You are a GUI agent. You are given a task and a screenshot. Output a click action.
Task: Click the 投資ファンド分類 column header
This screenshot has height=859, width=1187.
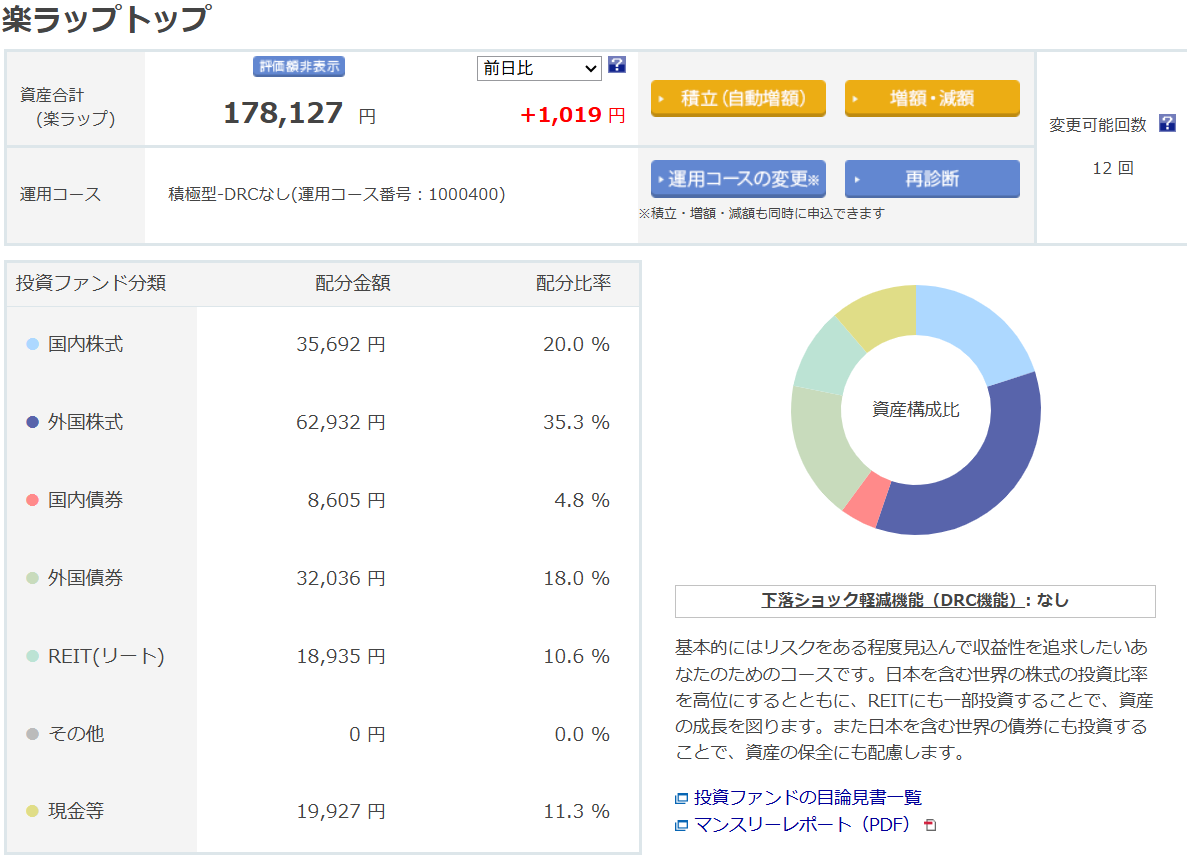[x=91, y=283]
